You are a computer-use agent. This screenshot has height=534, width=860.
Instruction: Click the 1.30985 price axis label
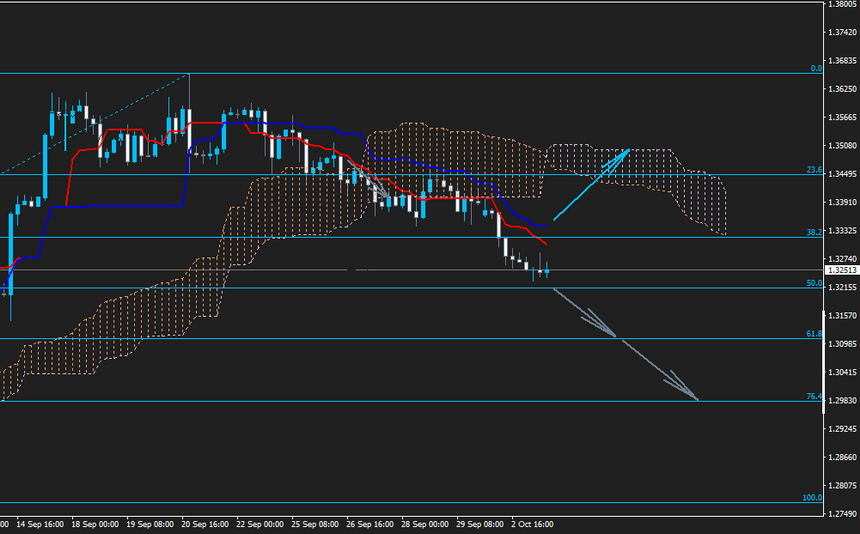click(842, 344)
